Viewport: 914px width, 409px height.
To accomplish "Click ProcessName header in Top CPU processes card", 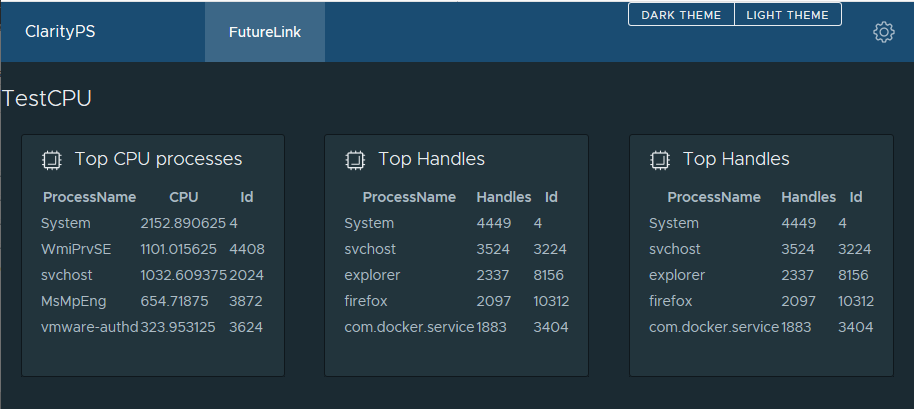I will (89, 198).
